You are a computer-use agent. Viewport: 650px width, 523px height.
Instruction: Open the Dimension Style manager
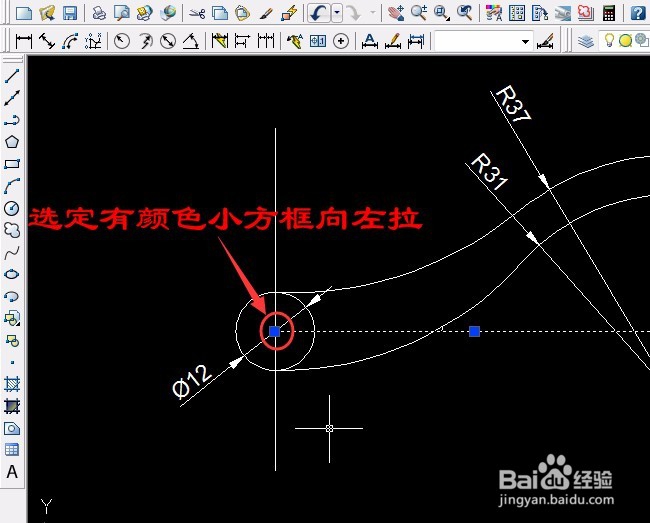545,41
